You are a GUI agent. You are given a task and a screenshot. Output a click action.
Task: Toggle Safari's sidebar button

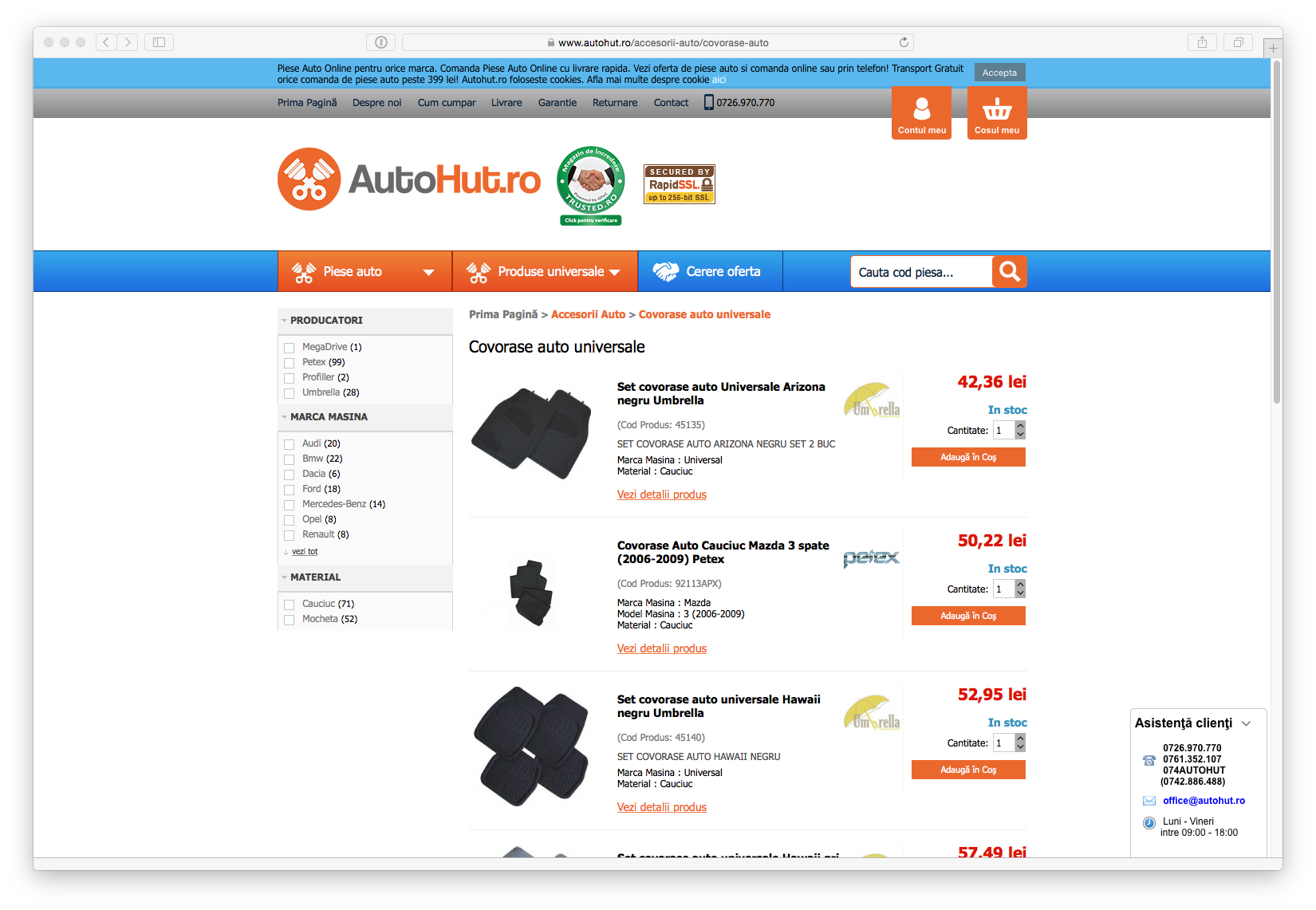[x=159, y=42]
